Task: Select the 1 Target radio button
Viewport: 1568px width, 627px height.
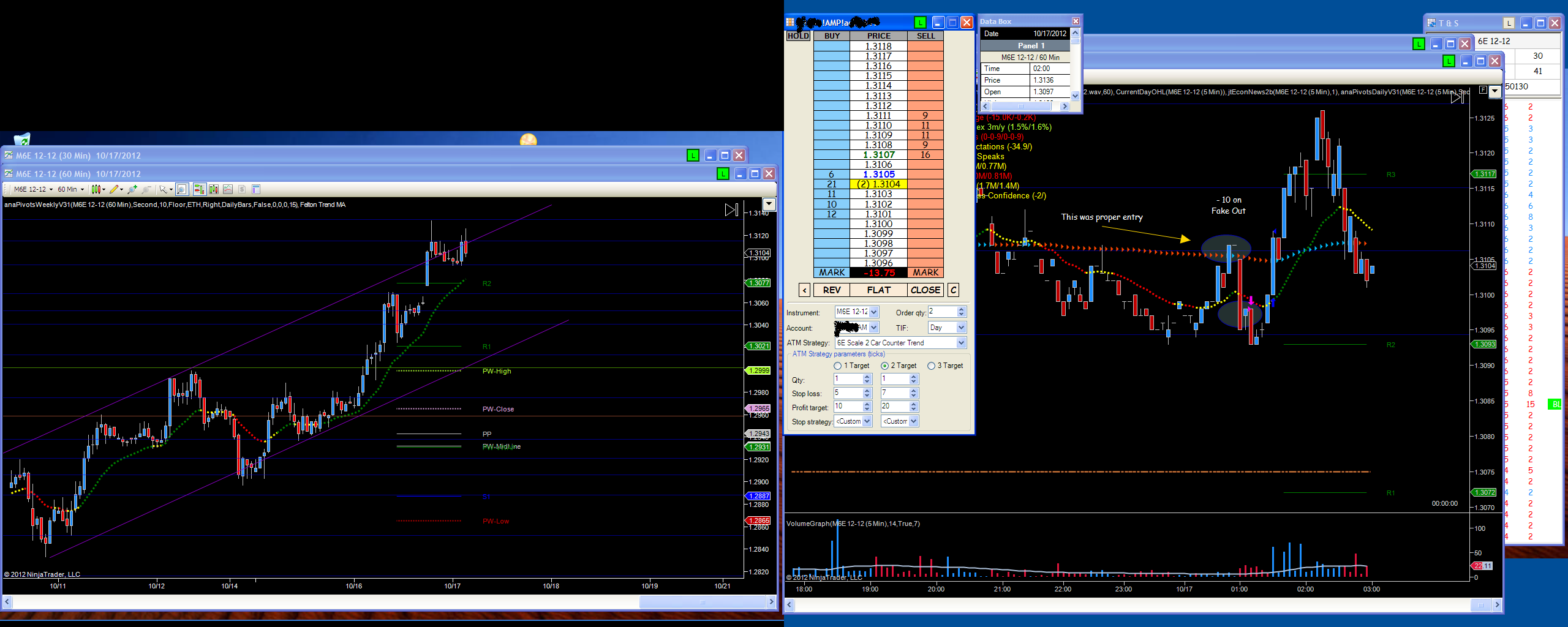Action: pyautogui.click(x=837, y=366)
